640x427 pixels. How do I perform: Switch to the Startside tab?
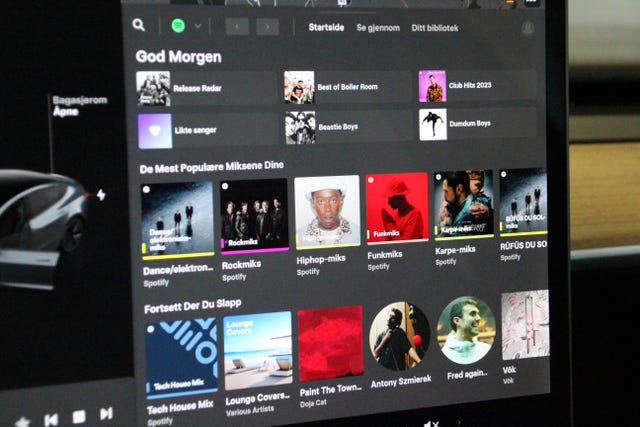[326, 27]
